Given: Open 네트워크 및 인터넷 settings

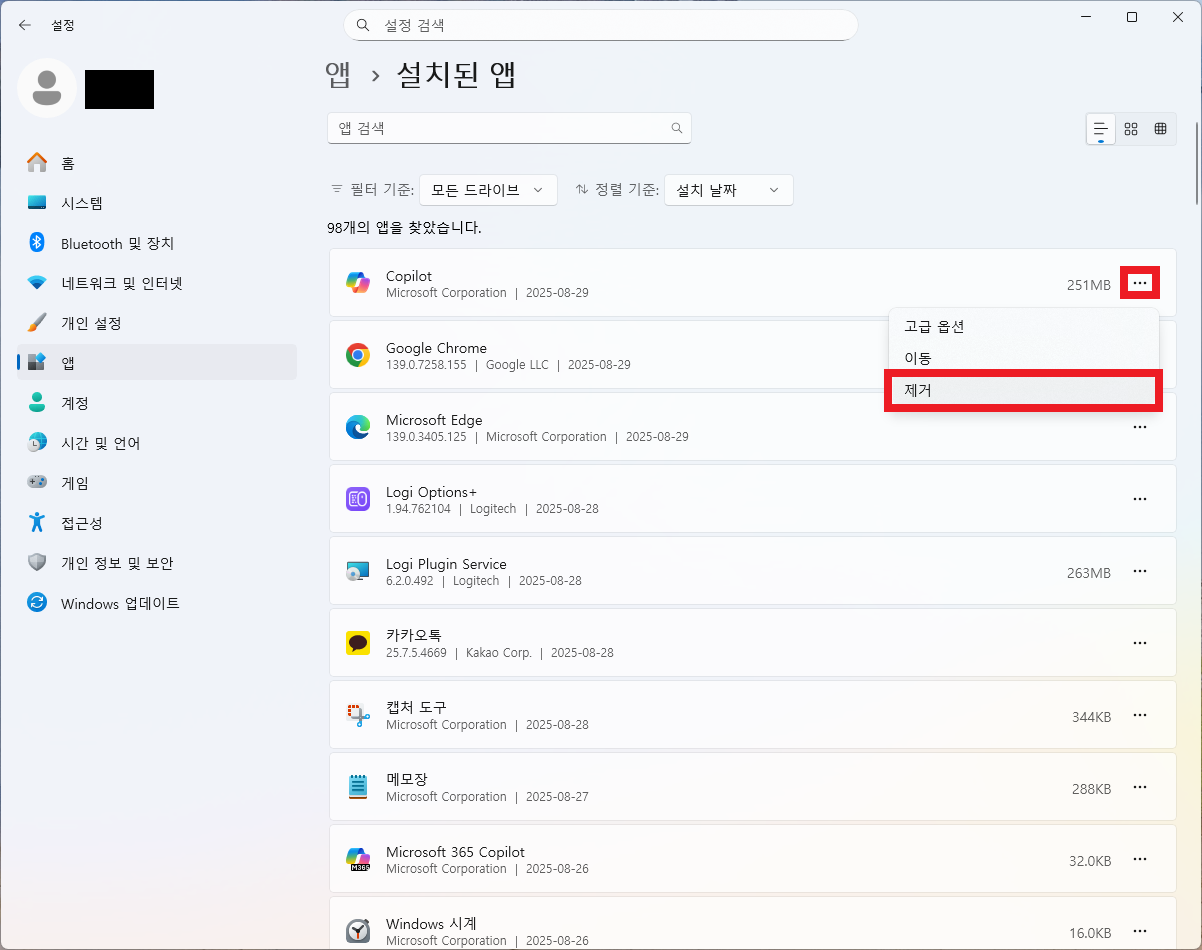Looking at the screenshot, I should coord(157,283).
